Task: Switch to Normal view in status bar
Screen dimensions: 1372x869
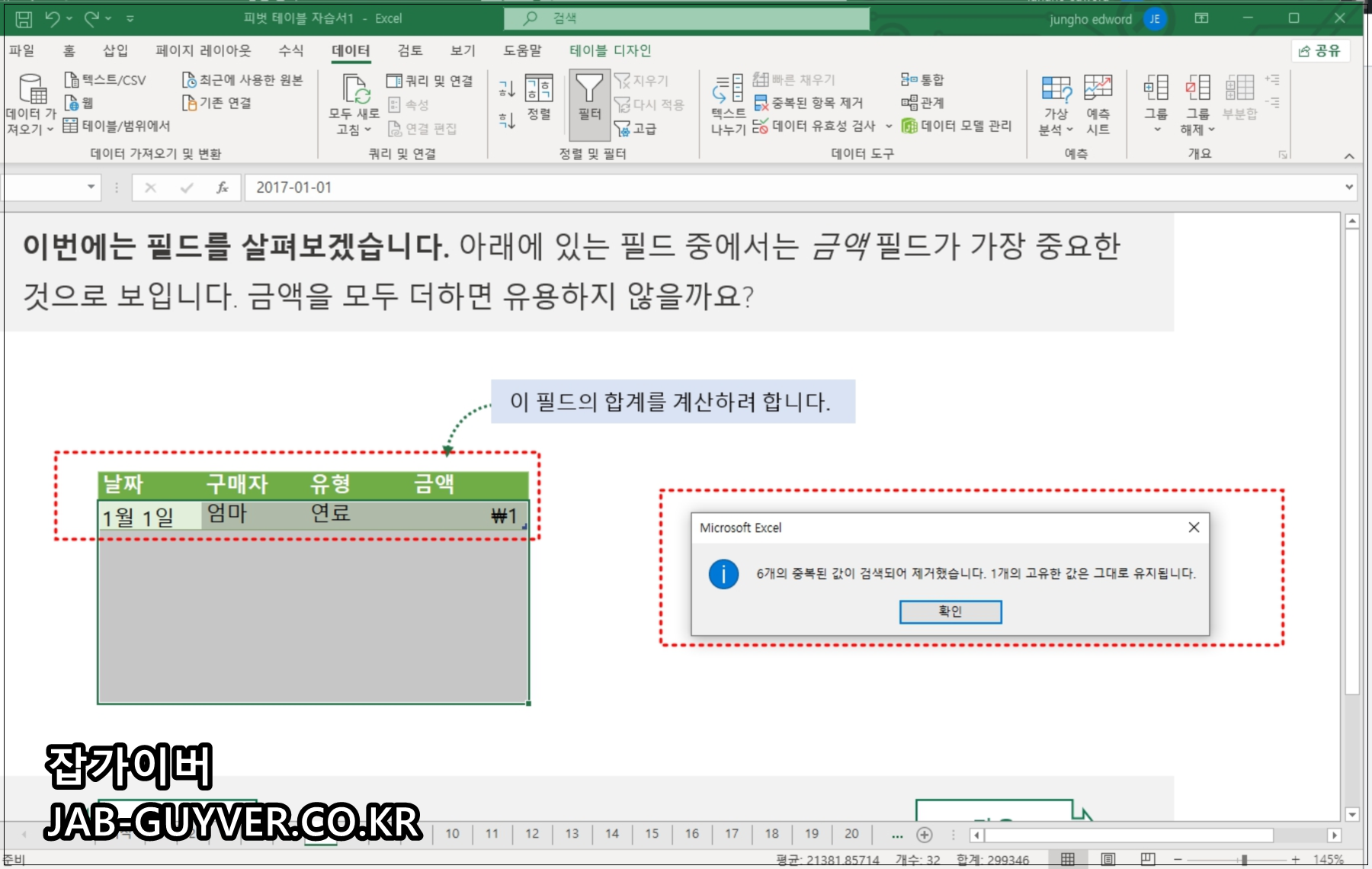Action: tap(1068, 859)
